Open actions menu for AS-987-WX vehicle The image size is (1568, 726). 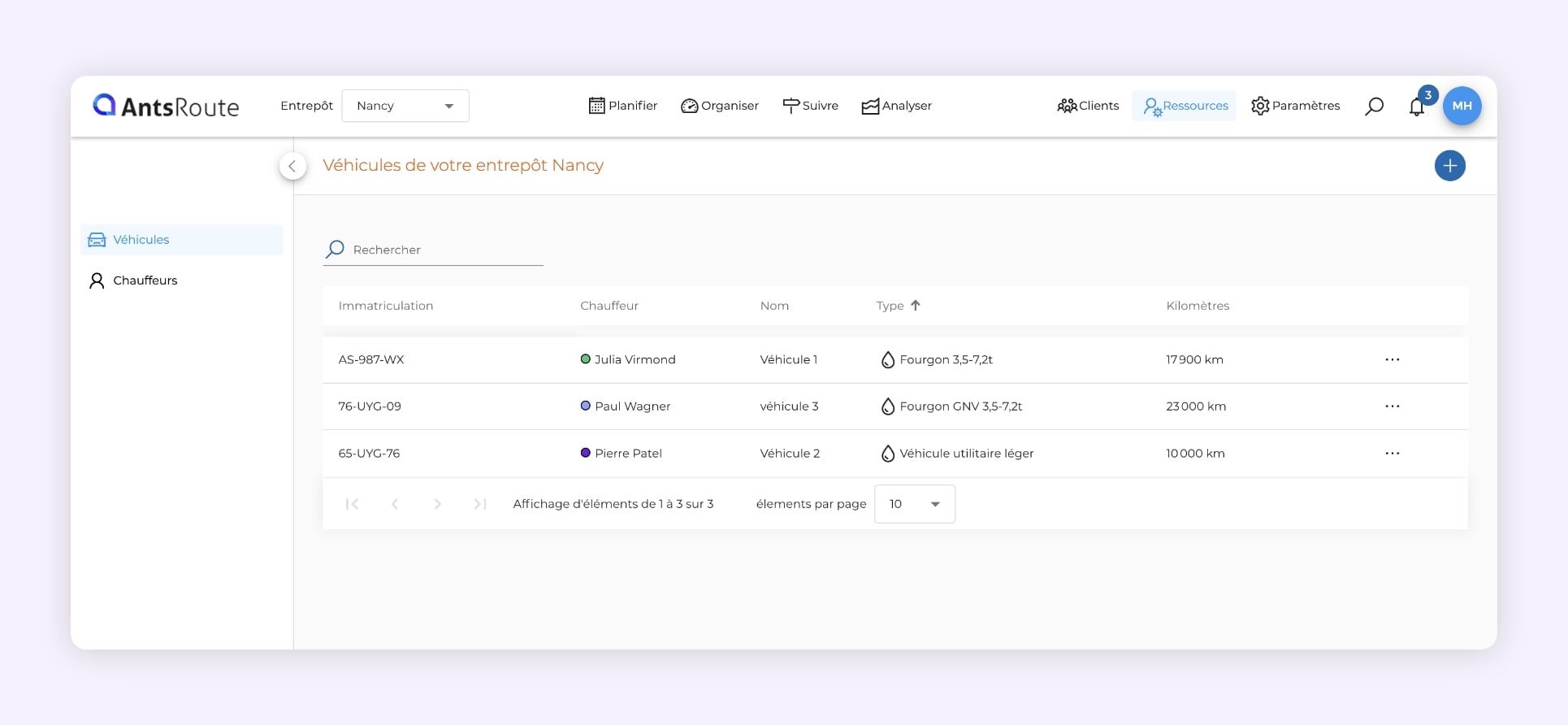(x=1392, y=359)
